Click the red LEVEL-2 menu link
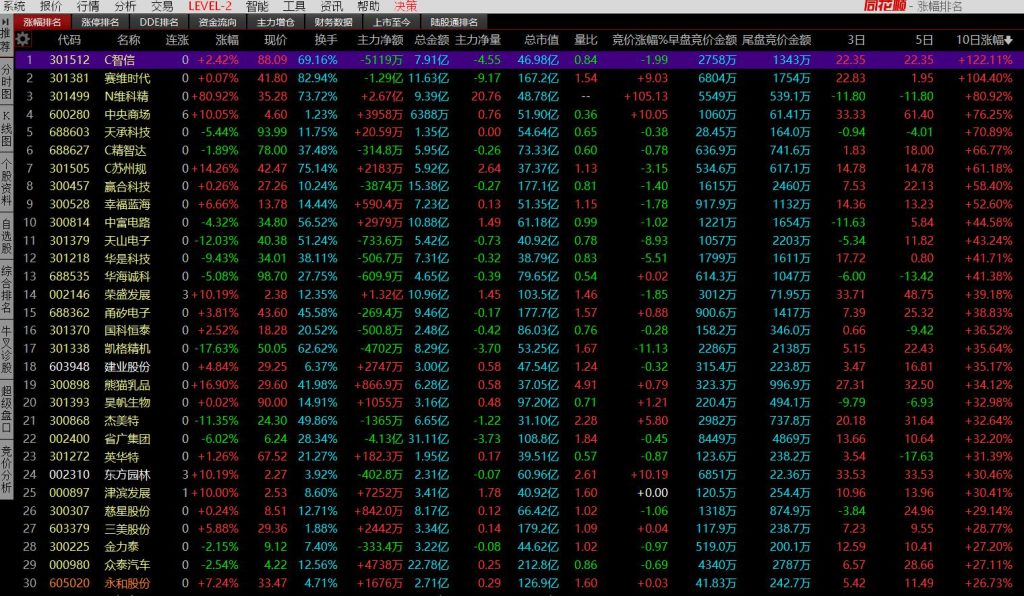The width and height of the screenshot is (1024, 596). (209, 6)
